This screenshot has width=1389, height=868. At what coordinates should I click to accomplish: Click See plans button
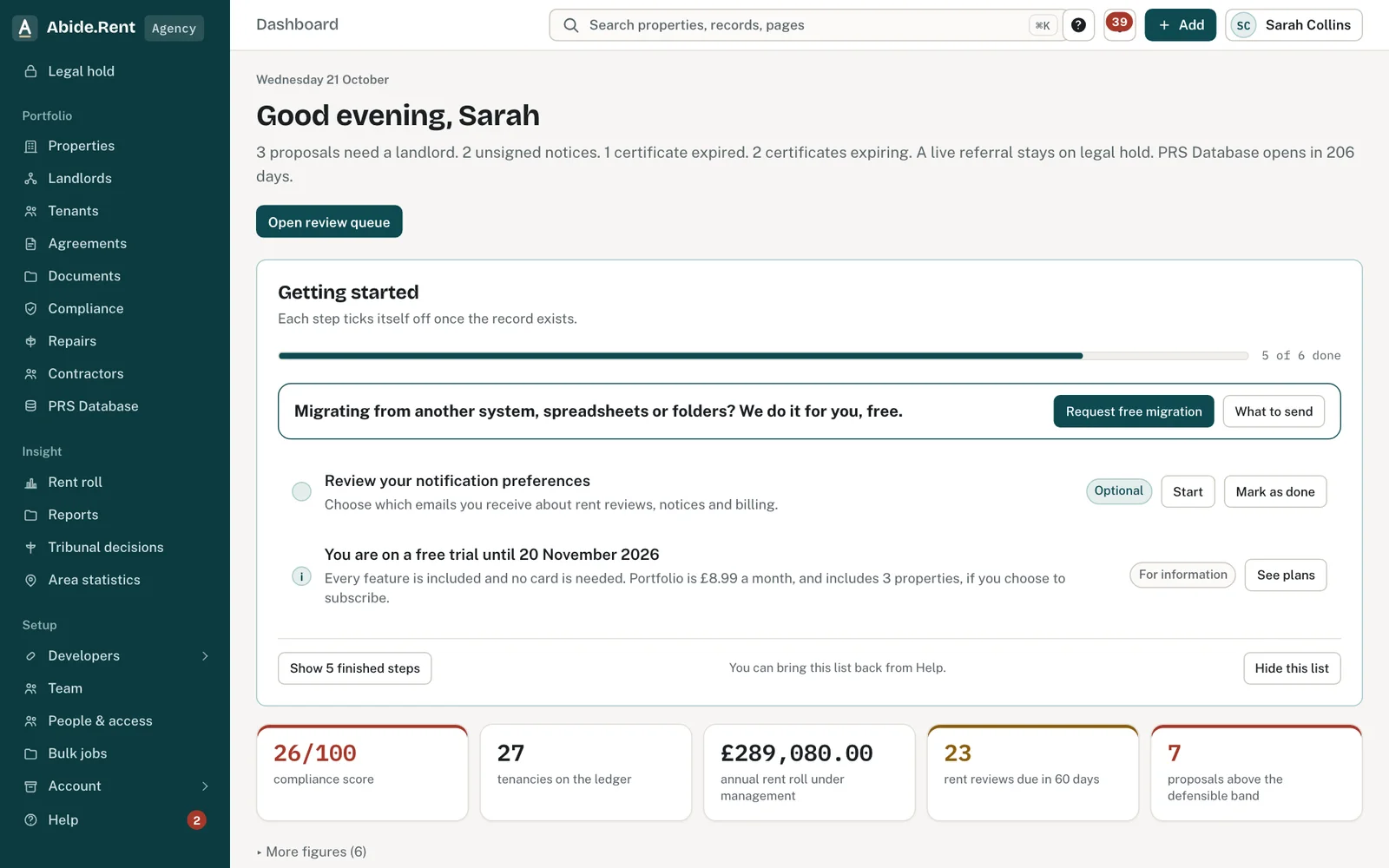[1286, 575]
